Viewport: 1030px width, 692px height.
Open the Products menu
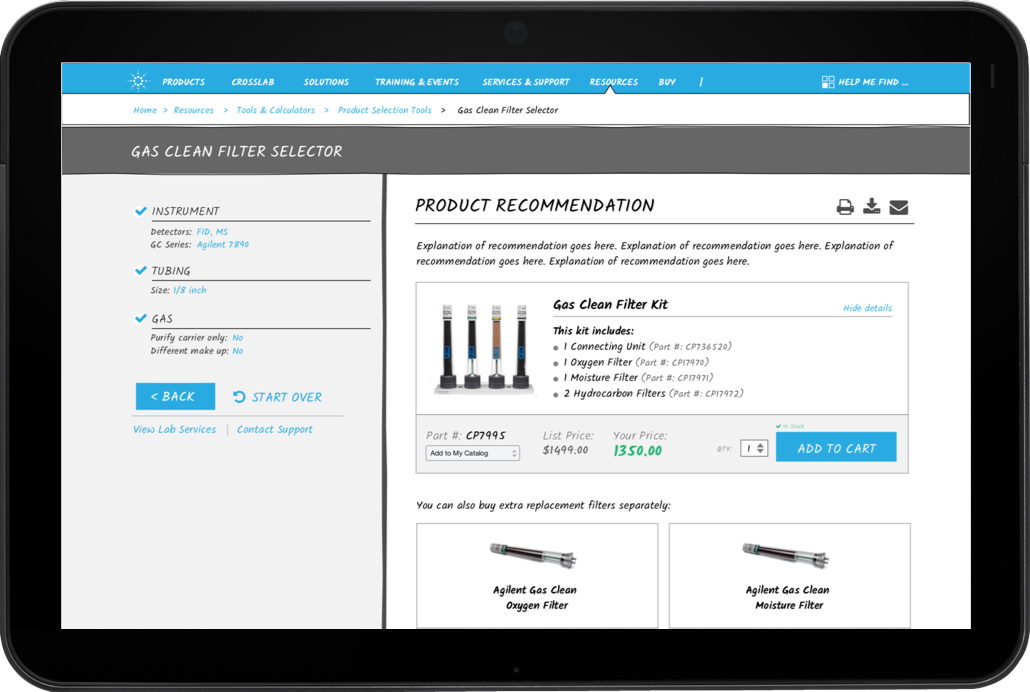(183, 82)
